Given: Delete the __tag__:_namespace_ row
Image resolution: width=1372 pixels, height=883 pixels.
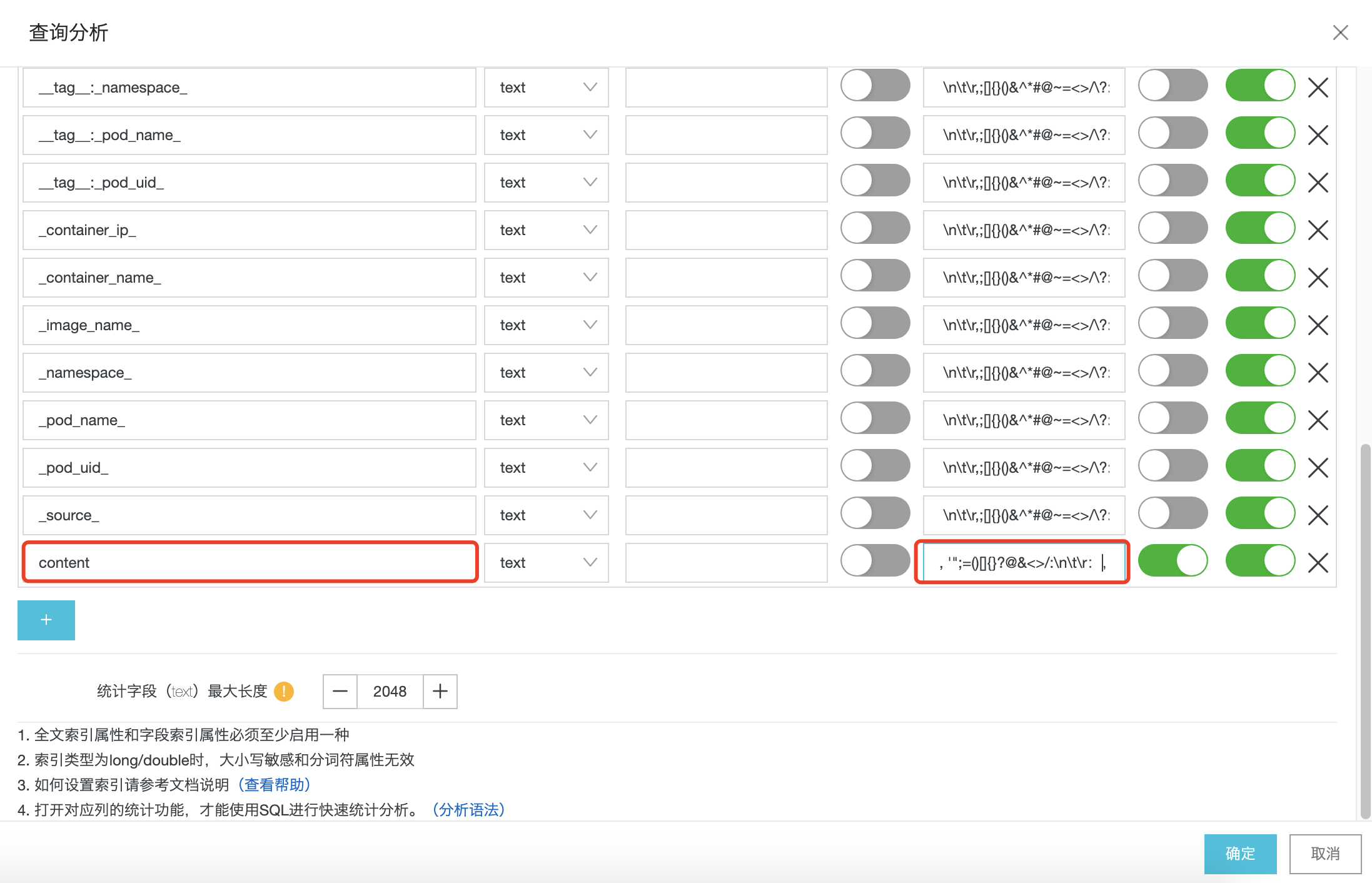Looking at the screenshot, I should click(x=1318, y=88).
